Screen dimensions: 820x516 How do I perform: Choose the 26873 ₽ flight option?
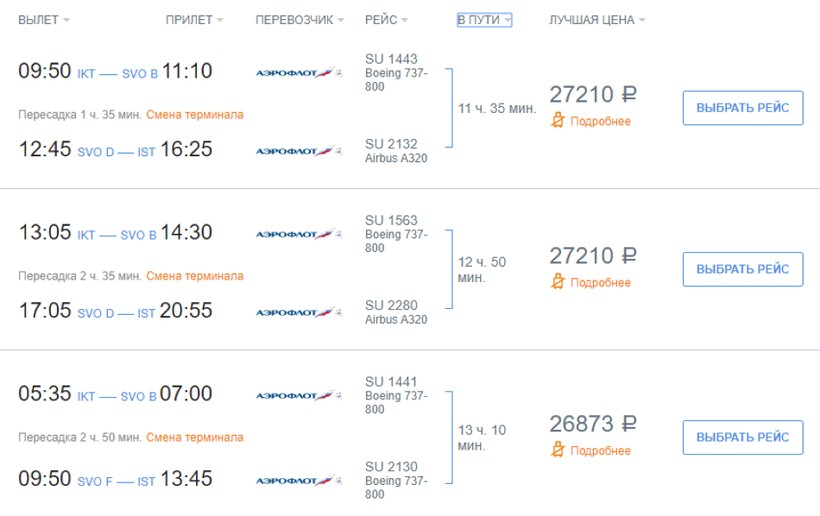742,437
